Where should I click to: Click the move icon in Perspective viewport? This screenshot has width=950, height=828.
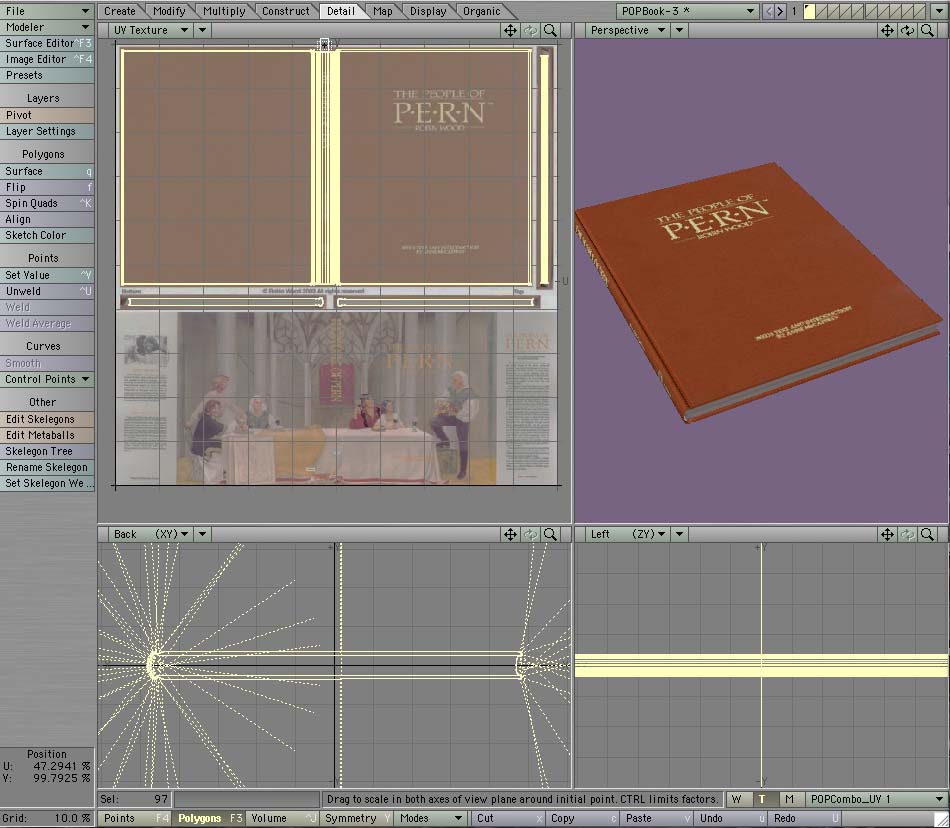pos(887,30)
